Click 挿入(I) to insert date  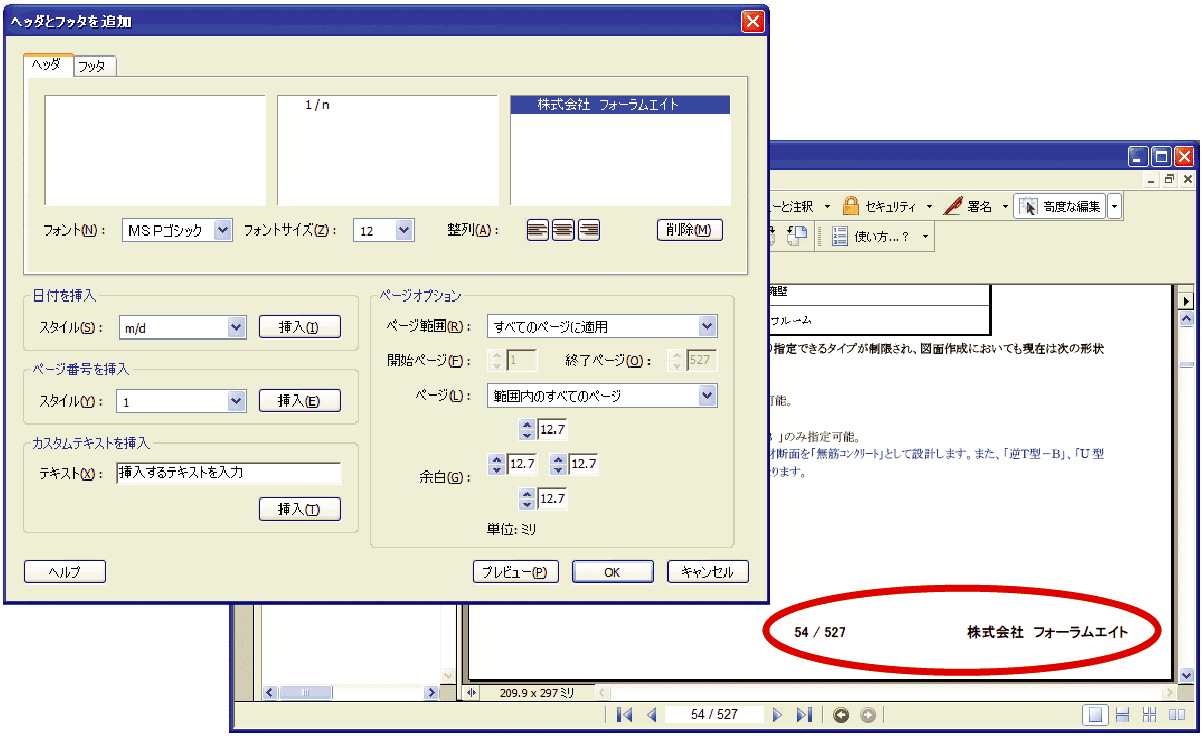(x=299, y=327)
